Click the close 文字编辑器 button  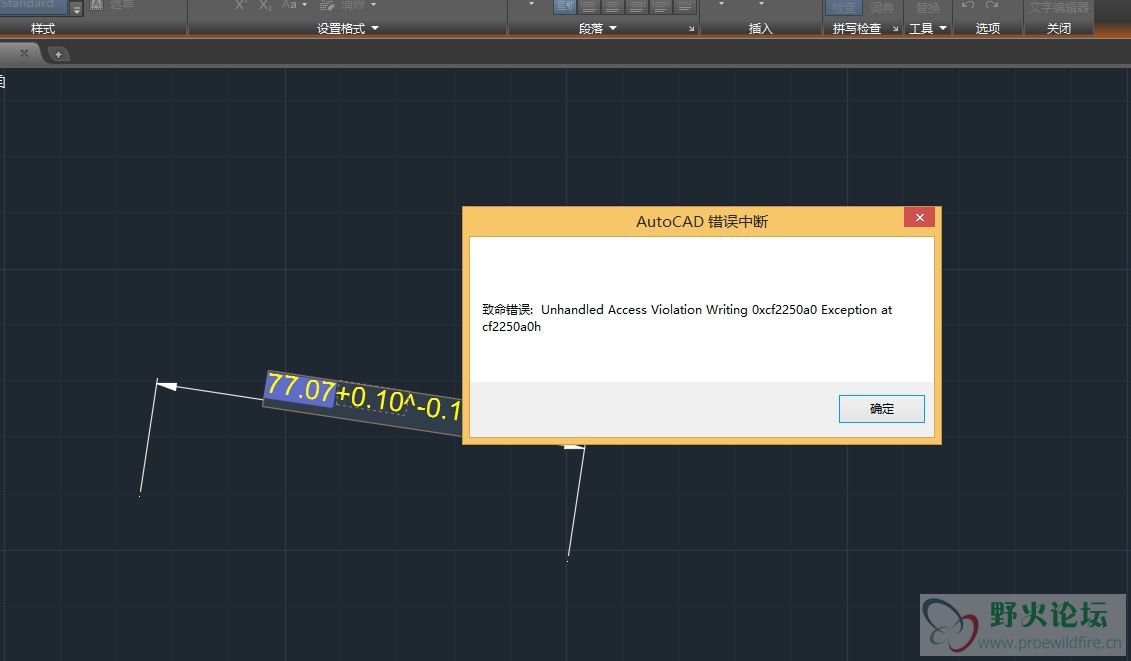pyautogui.click(x=1058, y=7)
